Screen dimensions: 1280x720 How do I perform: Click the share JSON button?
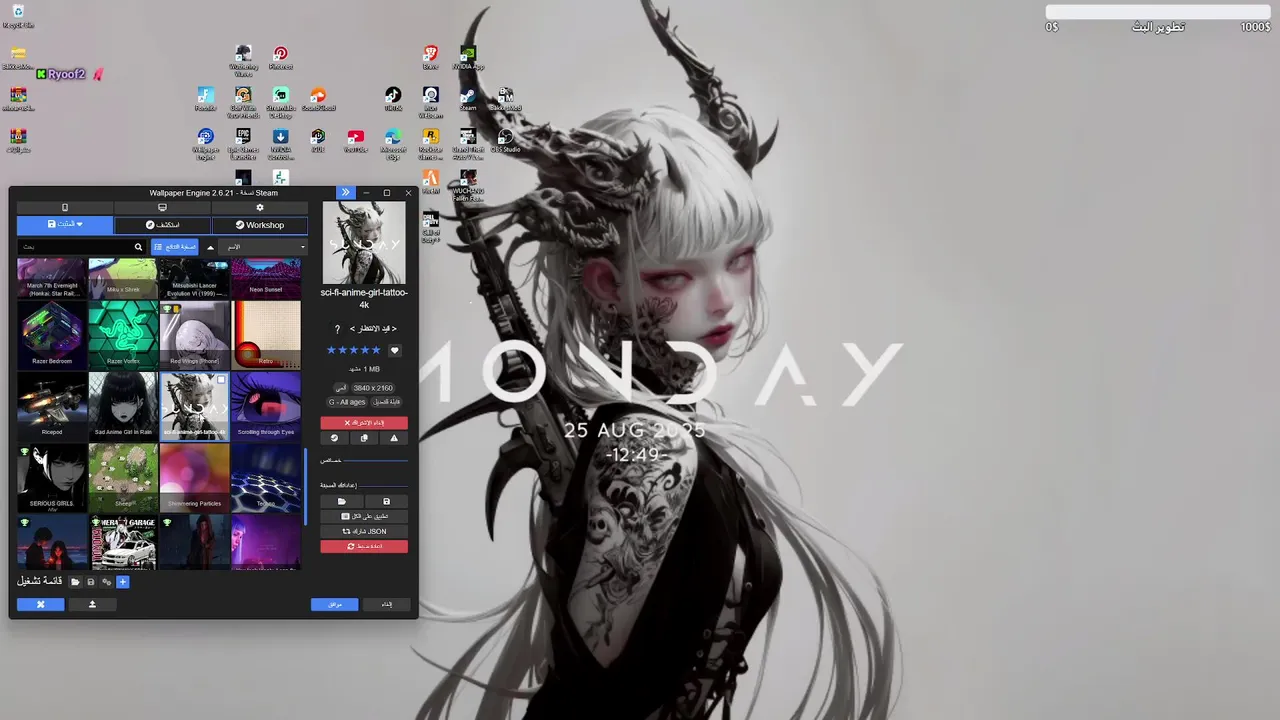364,531
